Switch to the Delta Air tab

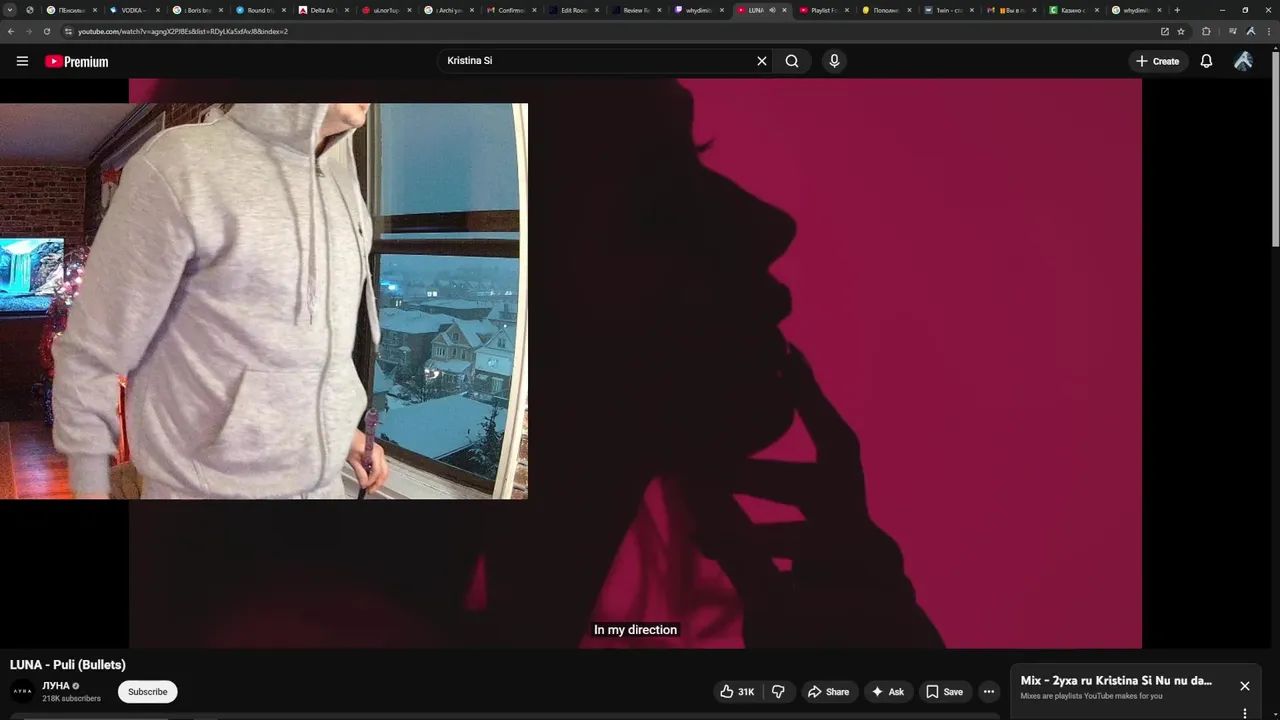[321, 10]
